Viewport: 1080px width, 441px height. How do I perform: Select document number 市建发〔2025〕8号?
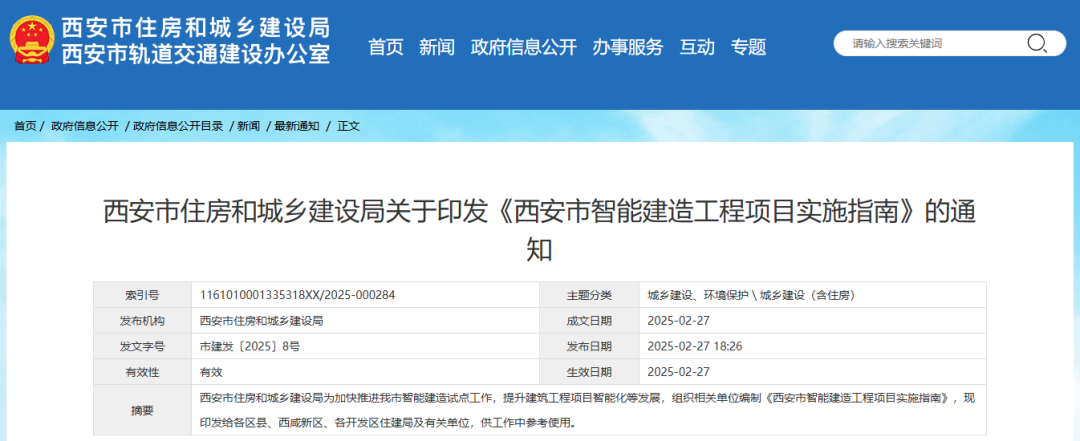(x=250, y=346)
